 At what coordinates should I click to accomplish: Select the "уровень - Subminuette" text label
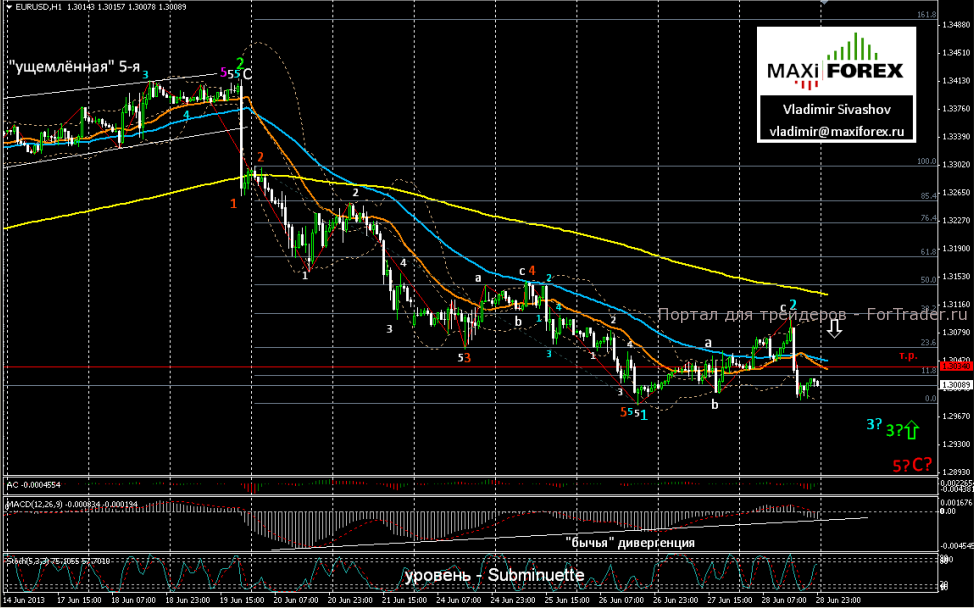pos(494,576)
